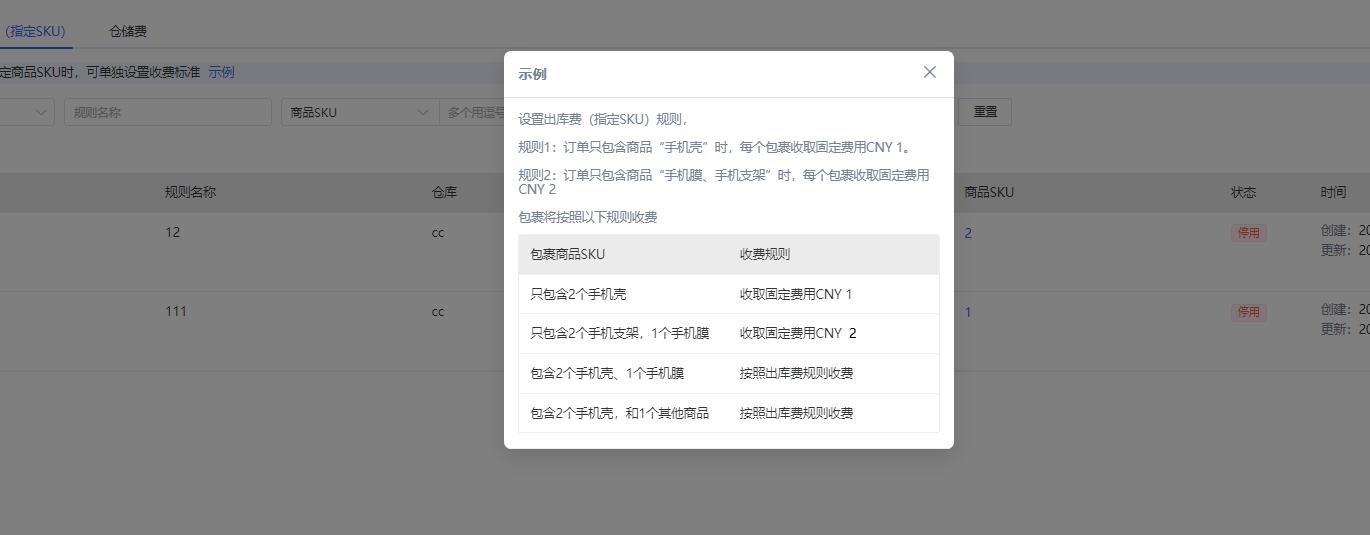Click dialog title 示例
The height and width of the screenshot is (535, 1370).
pos(532,74)
